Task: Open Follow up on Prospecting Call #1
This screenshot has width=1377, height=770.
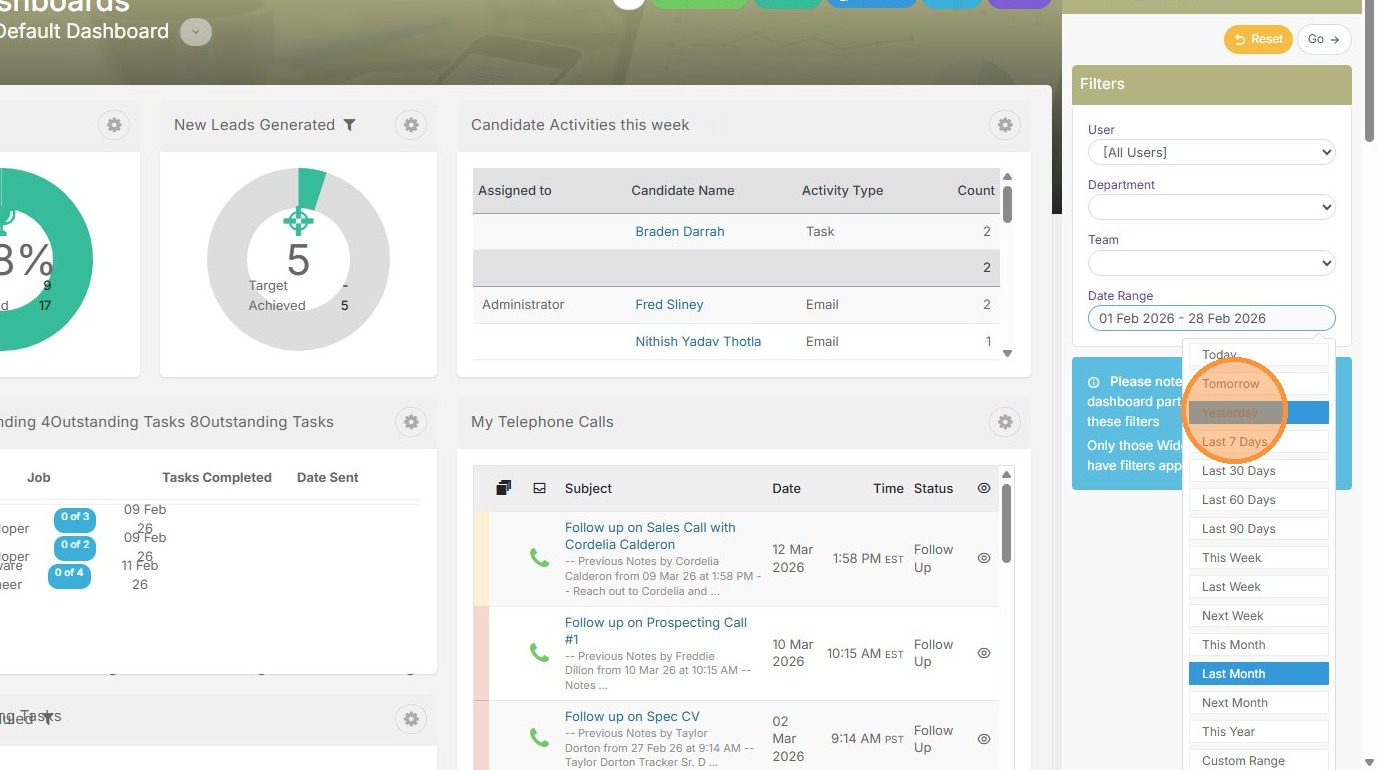Action: (656, 631)
